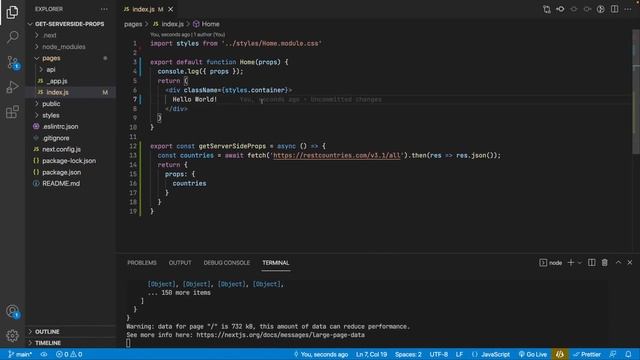This screenshot has height=360, width=640.
Task: Open the Manage gear settings icon
Action: 12,336
